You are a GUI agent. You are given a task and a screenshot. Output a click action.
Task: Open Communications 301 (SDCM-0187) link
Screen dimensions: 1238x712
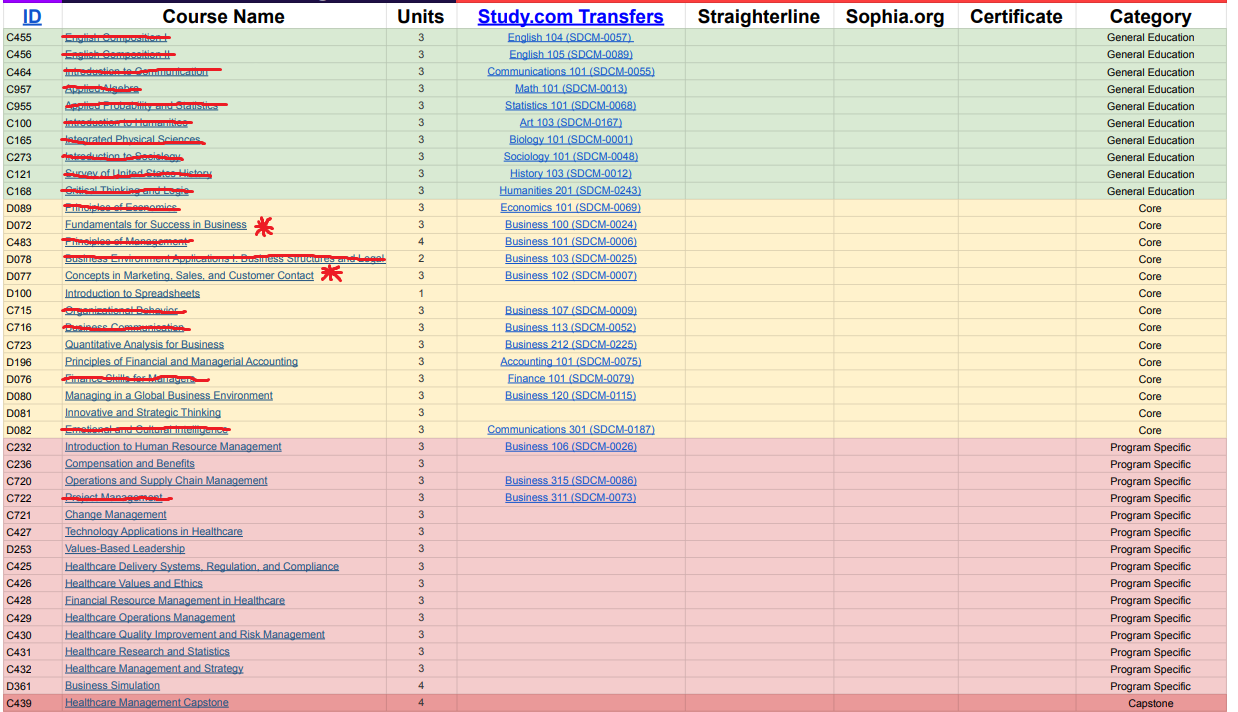570,430
